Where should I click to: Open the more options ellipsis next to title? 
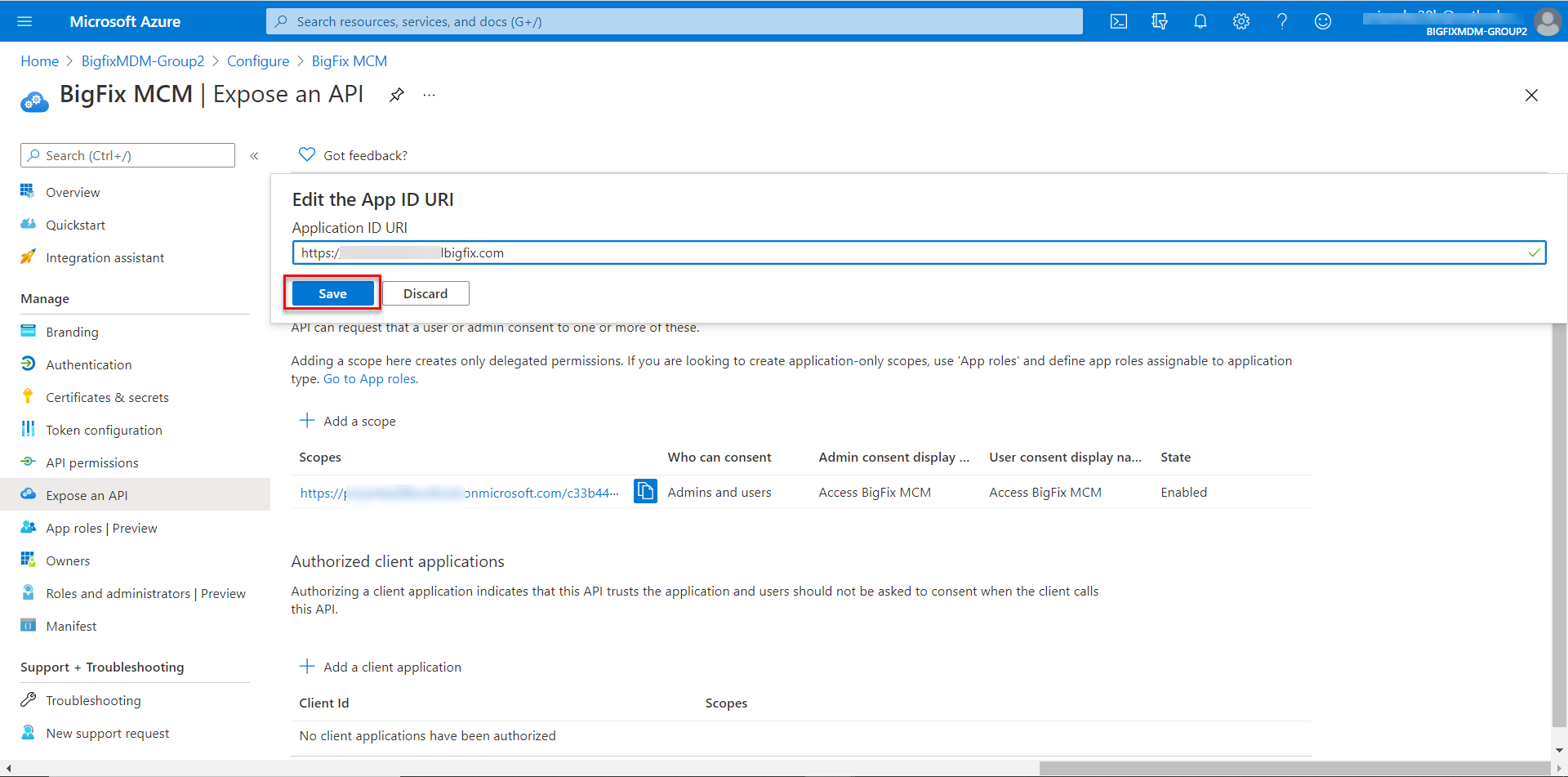tap(429, 95)
